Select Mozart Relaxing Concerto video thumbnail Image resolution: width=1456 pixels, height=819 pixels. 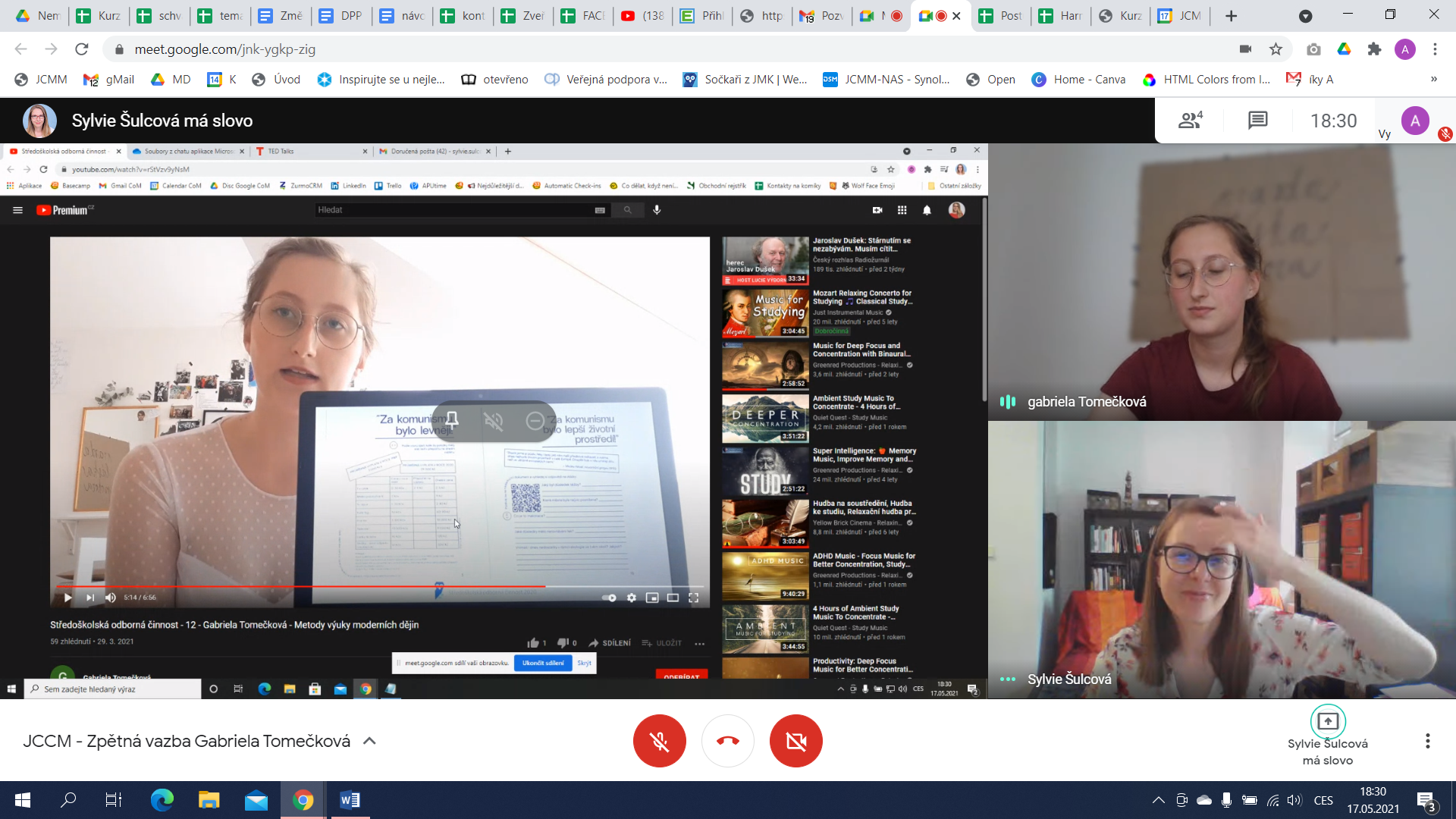765,312
